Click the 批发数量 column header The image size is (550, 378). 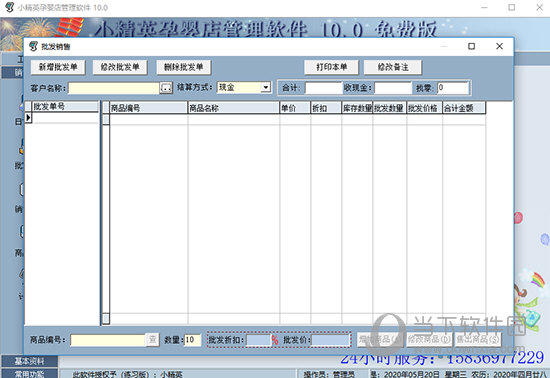coord(389,108)
